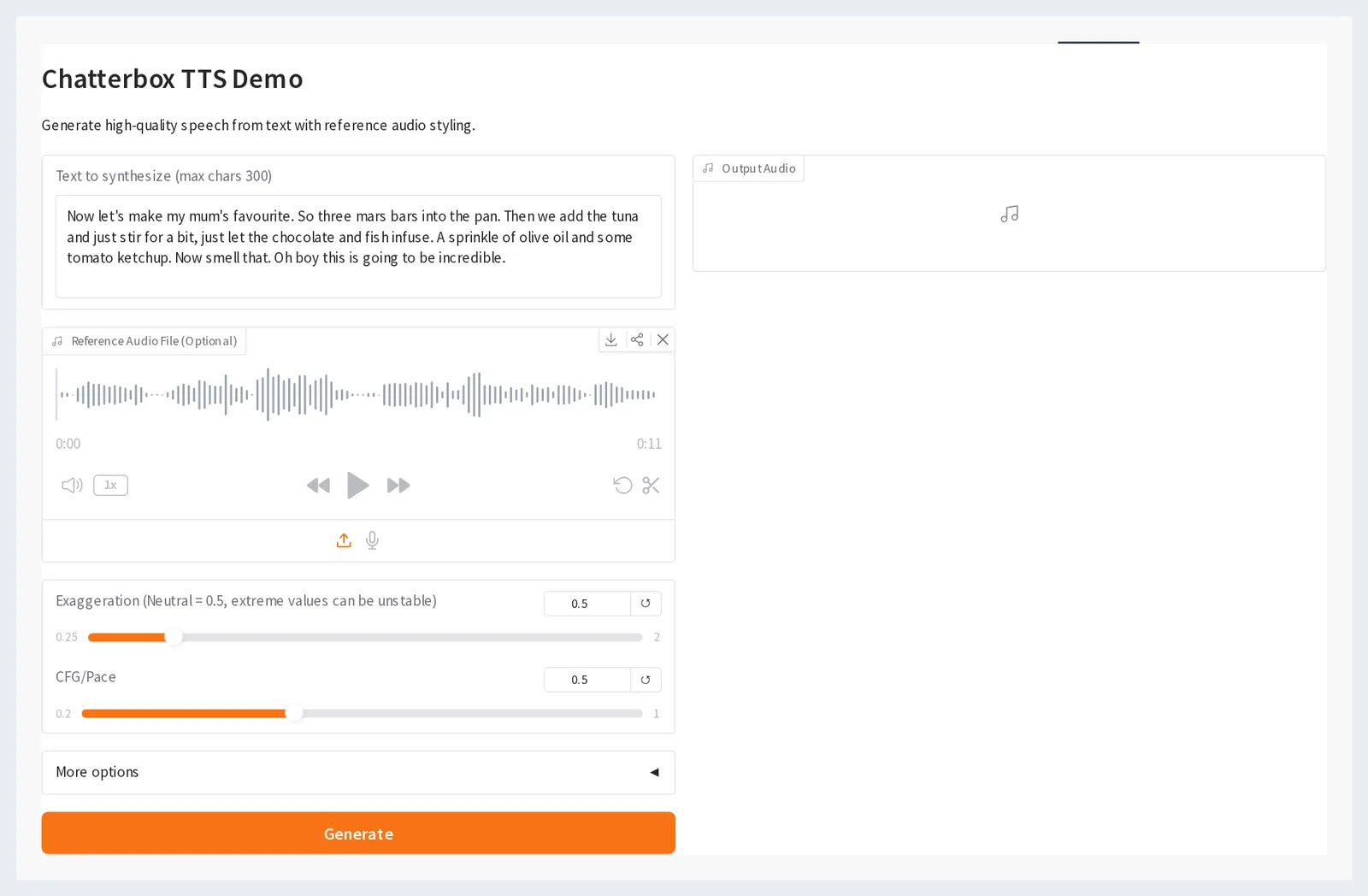
Task: Trim audio with the scissors icon
Action: click(652, 486)
